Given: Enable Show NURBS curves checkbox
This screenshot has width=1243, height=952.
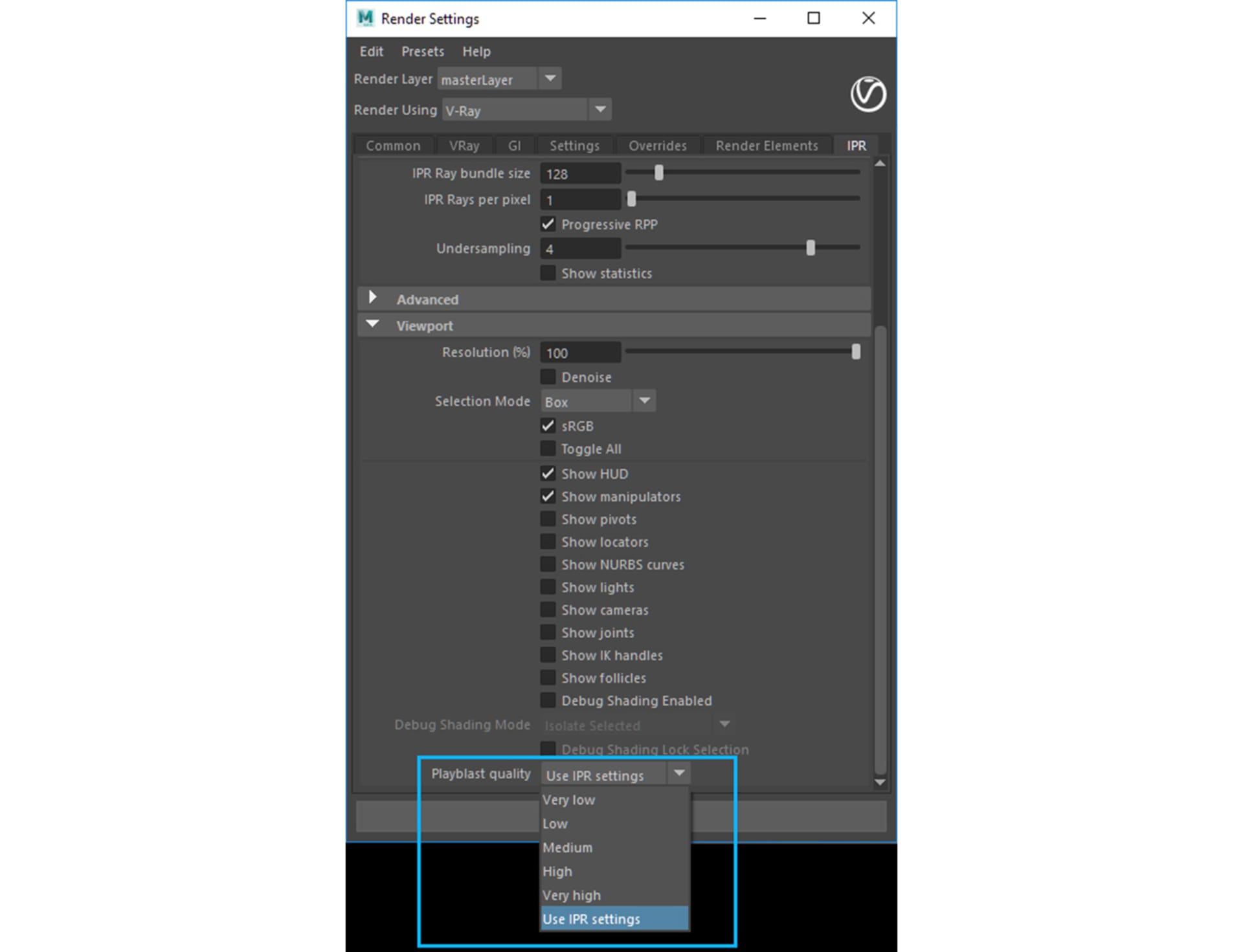Looking at the screenshot, I should (x=548, y=564).
